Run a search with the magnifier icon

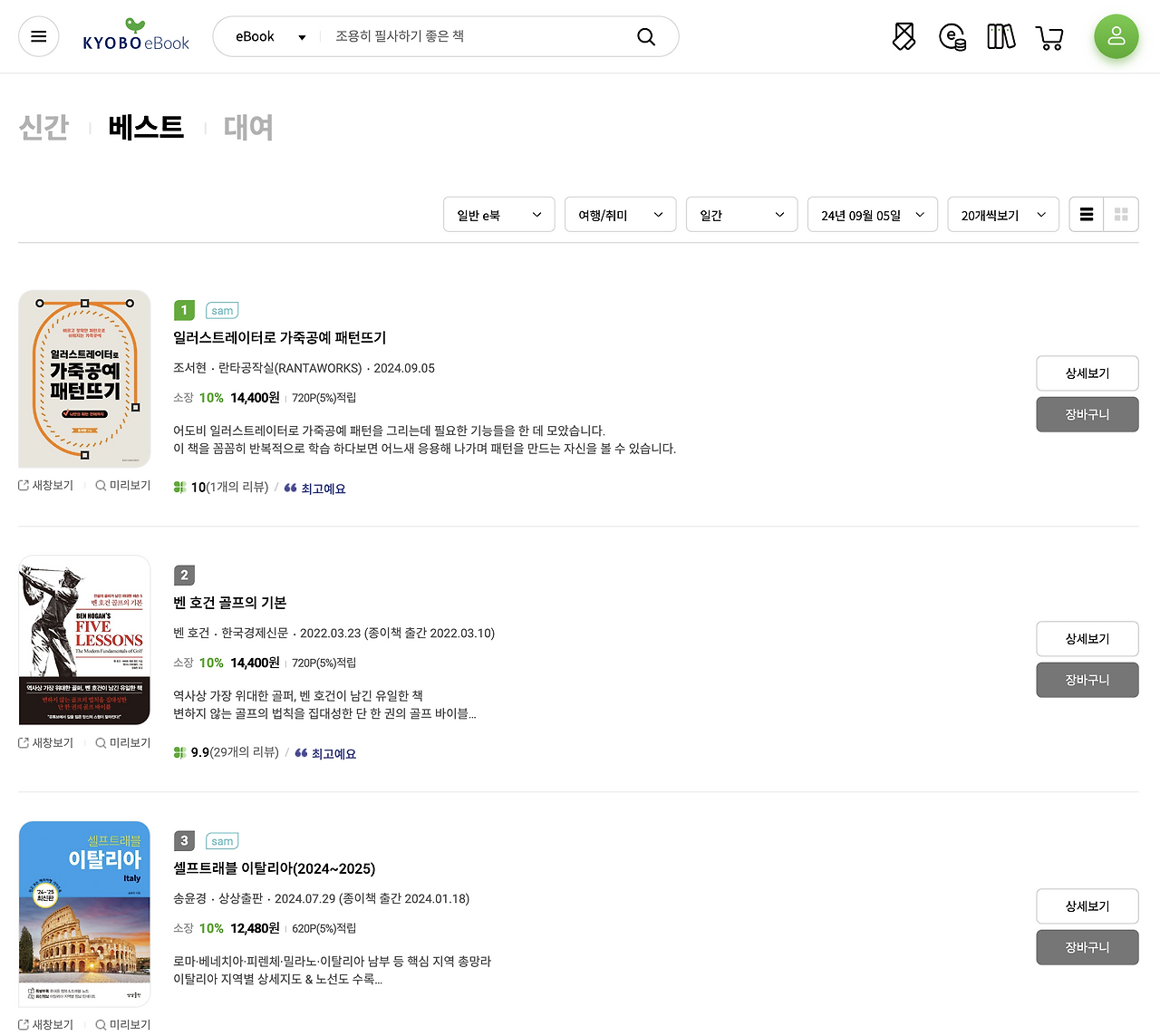point(645,36)
